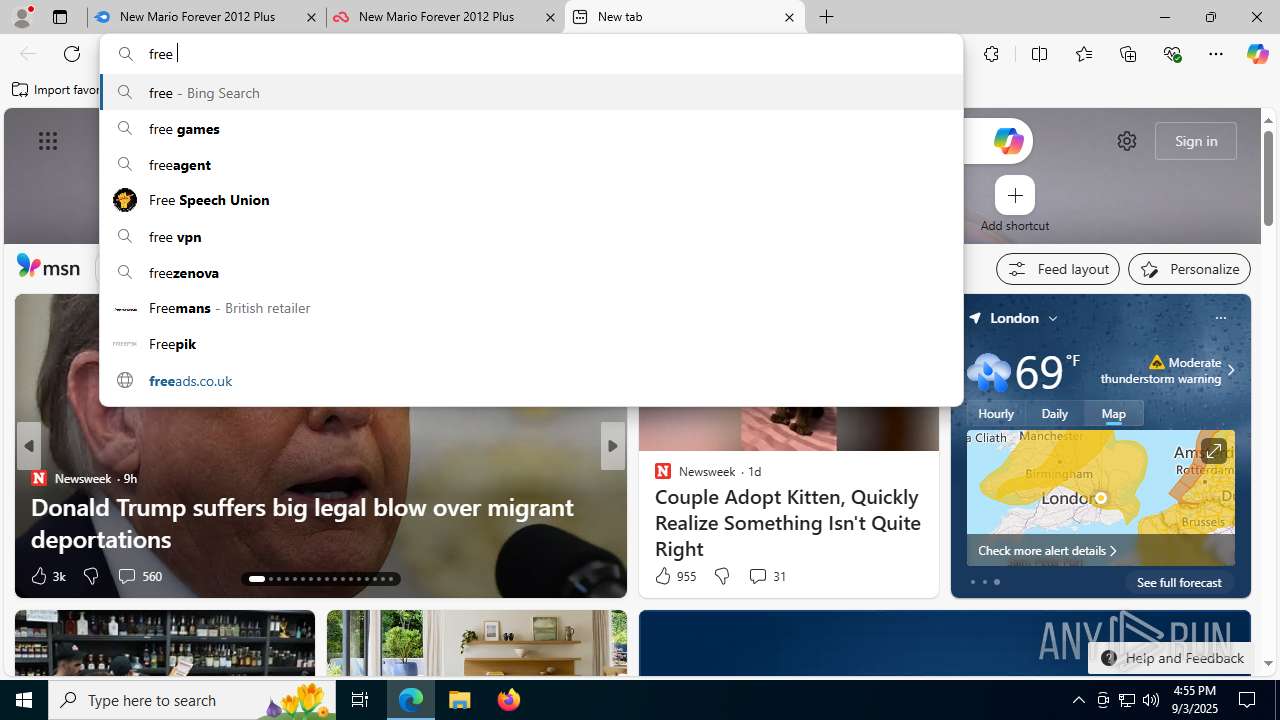Select the Map weather tab
The height and width of the screenshot is (720, 1280).
(1114, 413)
